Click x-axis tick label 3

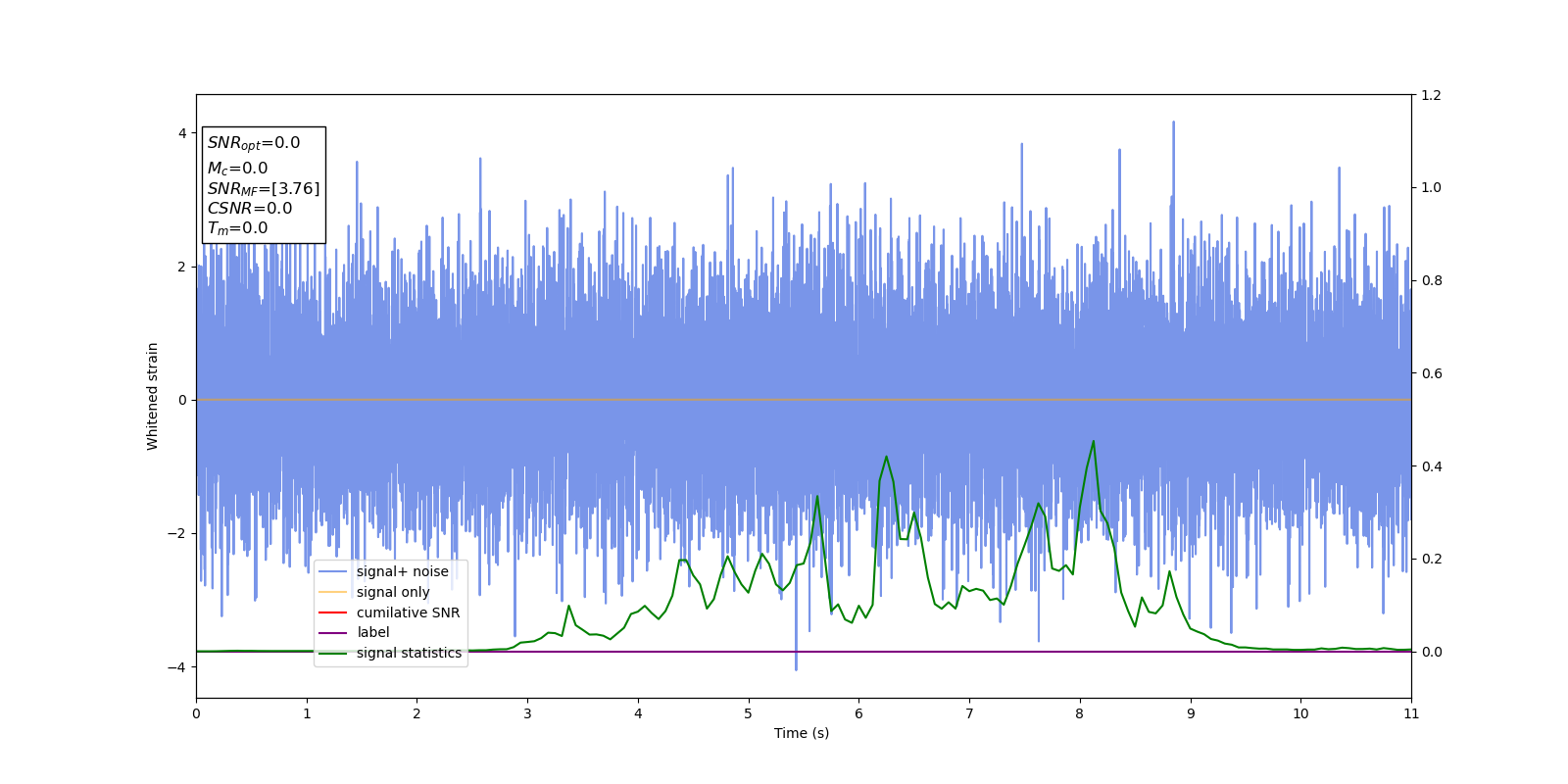pyautogui.click(x=527, y=713)
